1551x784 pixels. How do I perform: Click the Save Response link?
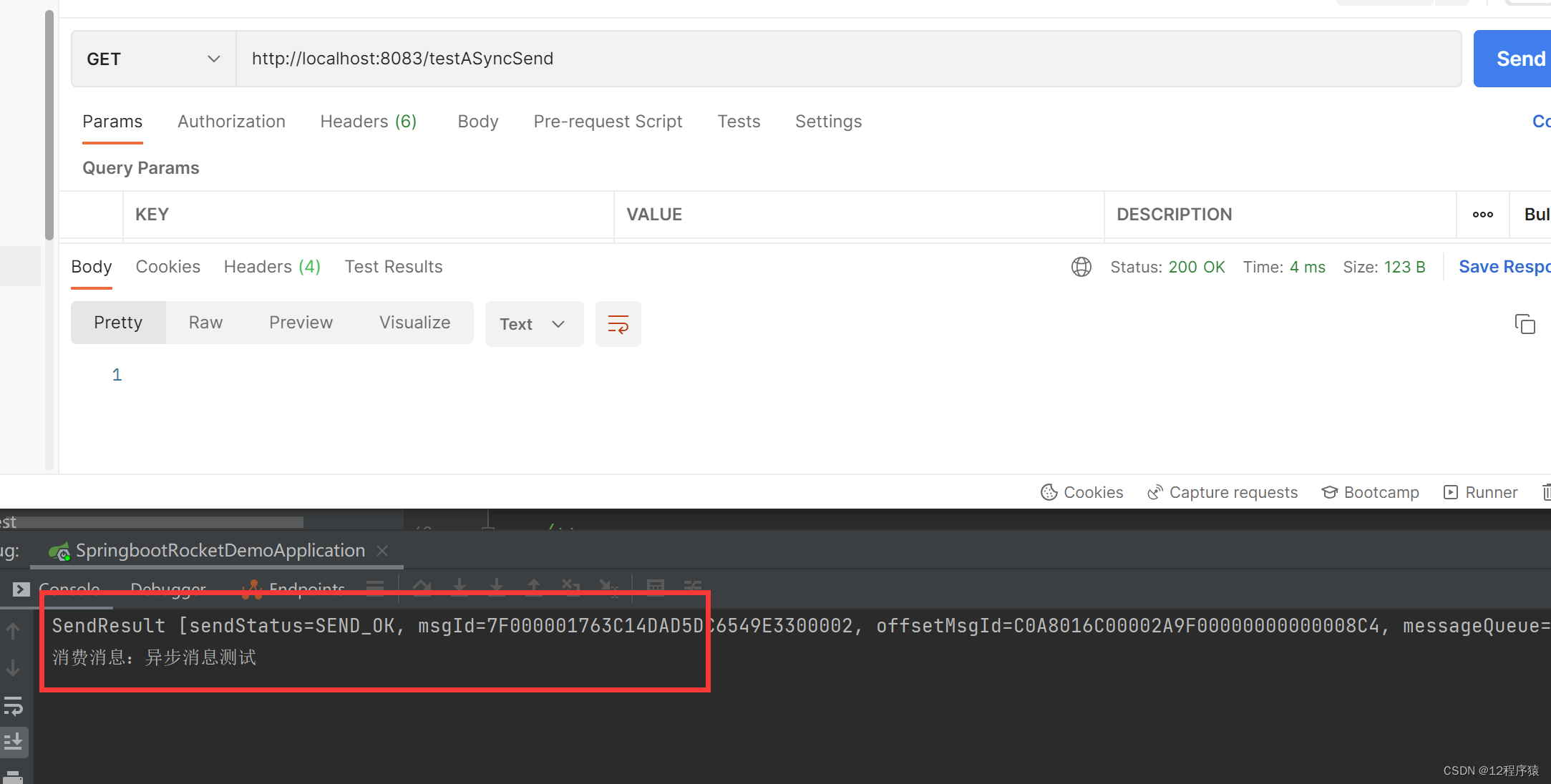pos(1504,267)
